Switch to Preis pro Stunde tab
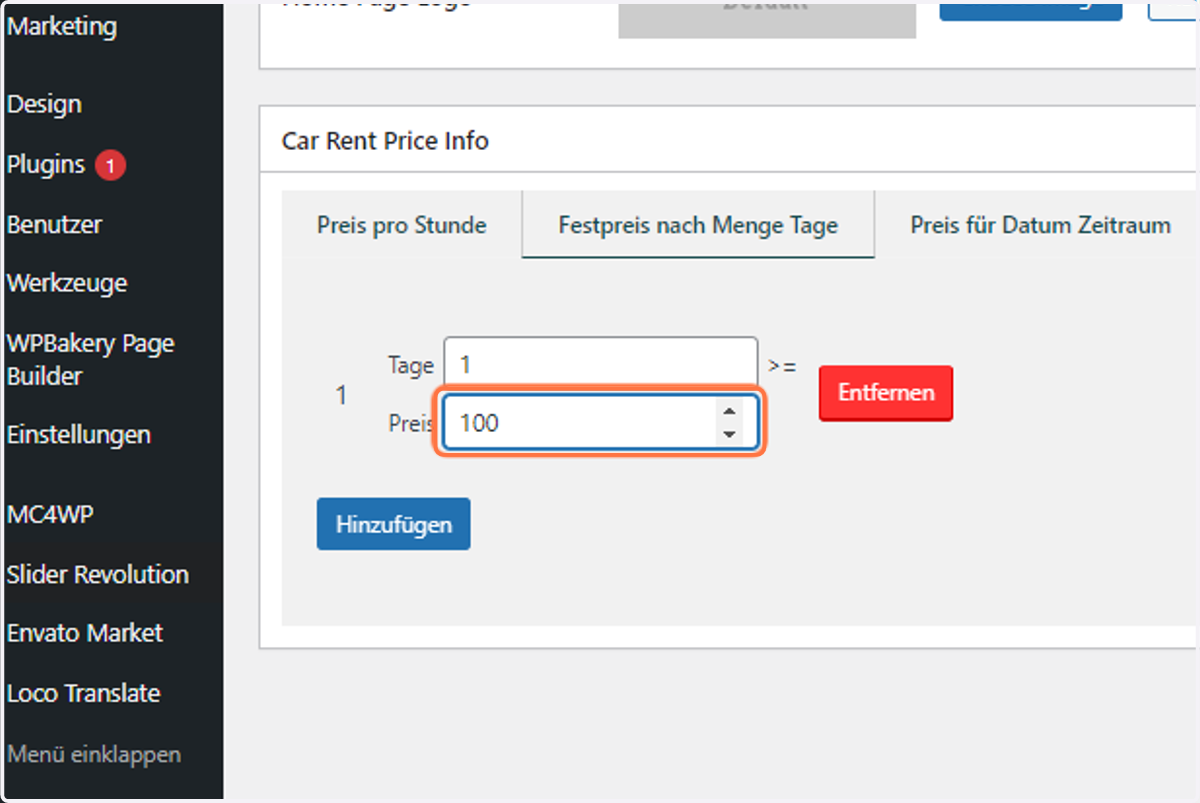1200x803 pixels. click(402, 225)
